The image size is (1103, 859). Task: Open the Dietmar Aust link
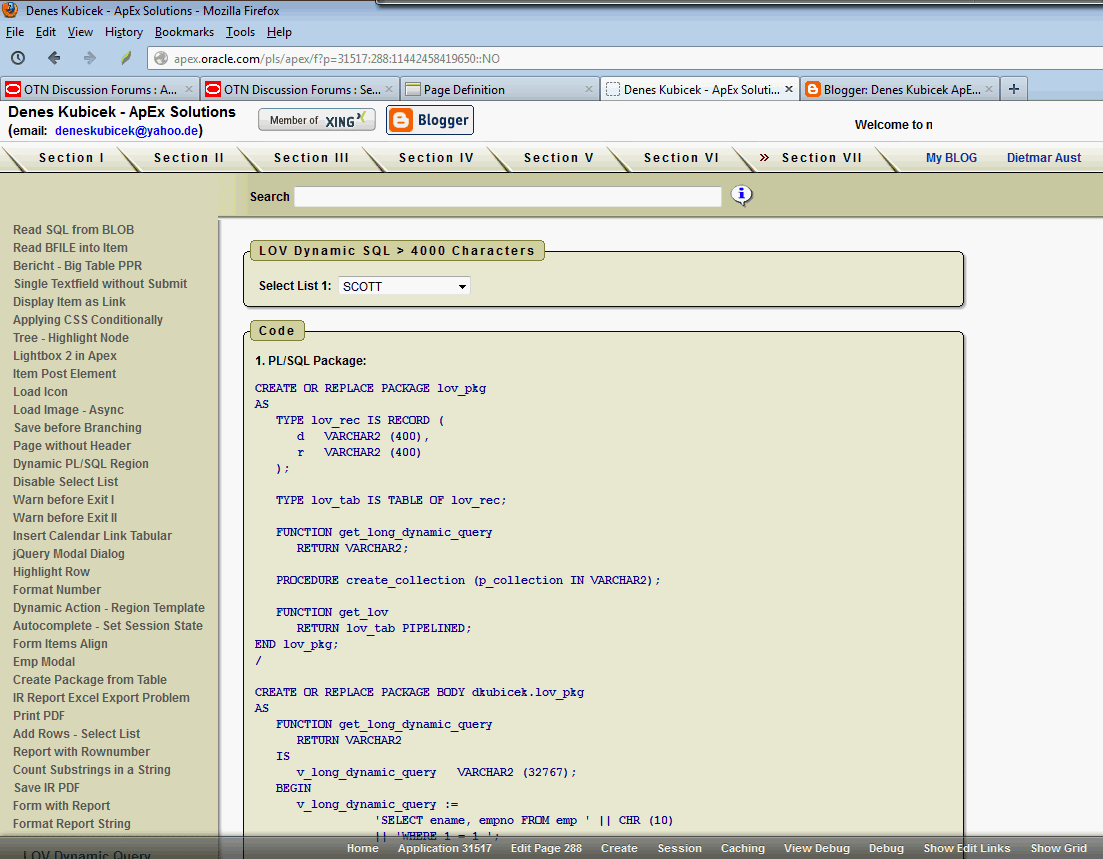(x=1043, y=158)
